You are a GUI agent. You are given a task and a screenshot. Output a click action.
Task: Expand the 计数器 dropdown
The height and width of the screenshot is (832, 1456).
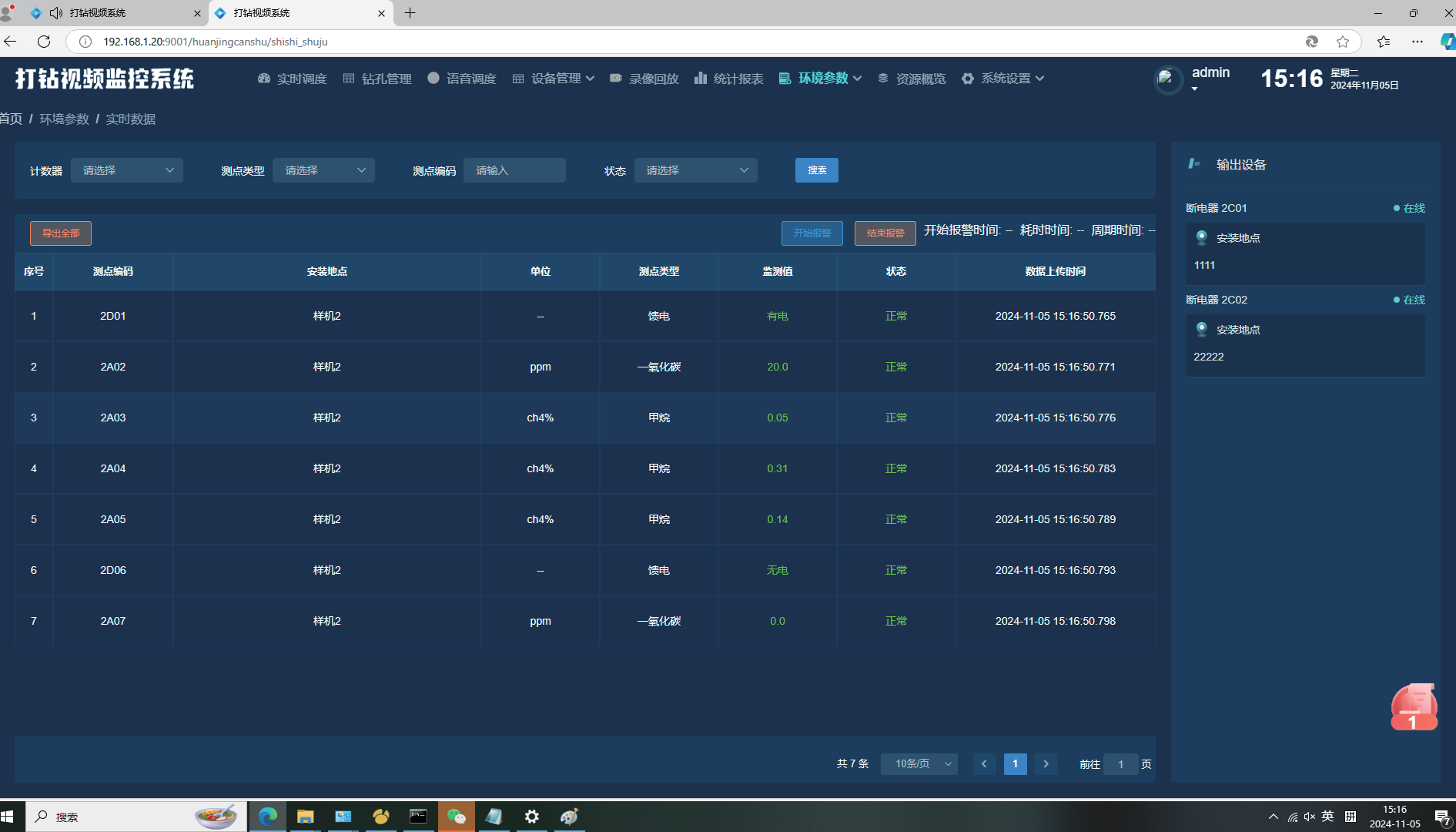(x=127, y=170)
